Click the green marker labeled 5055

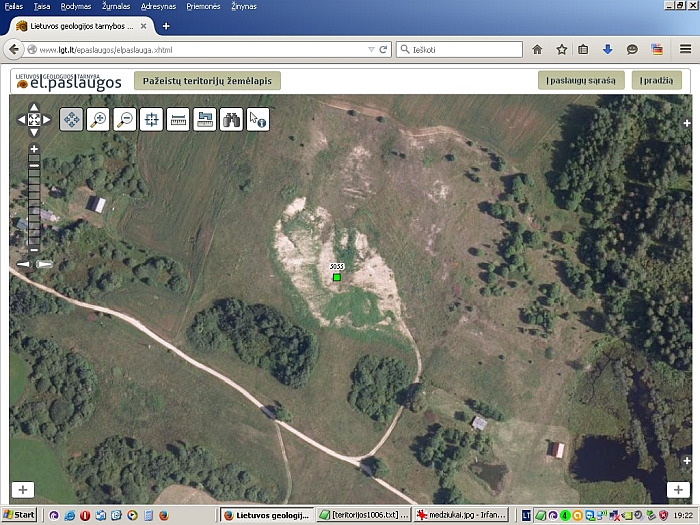pyautogui.click(x=337, y=277)
